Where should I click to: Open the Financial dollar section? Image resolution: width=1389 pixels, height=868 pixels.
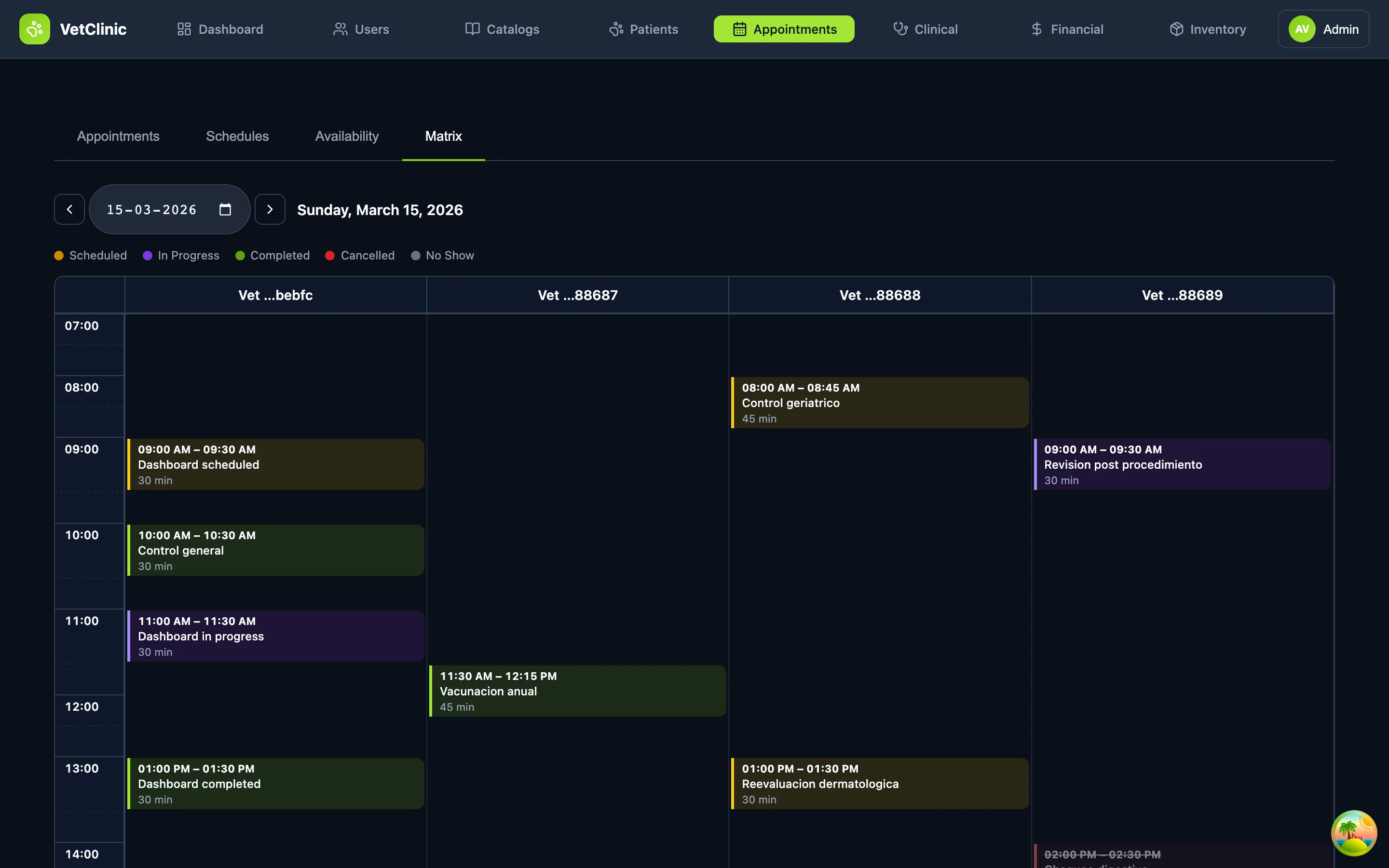point(1066,29)
